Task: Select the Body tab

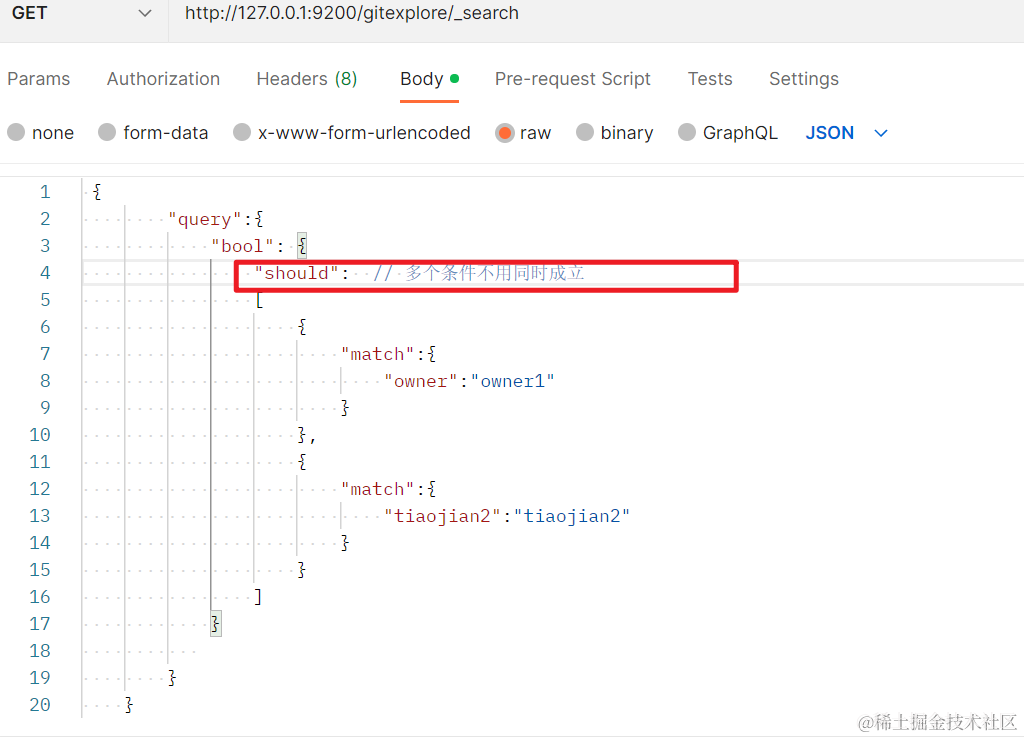Action: pos(429,79)
